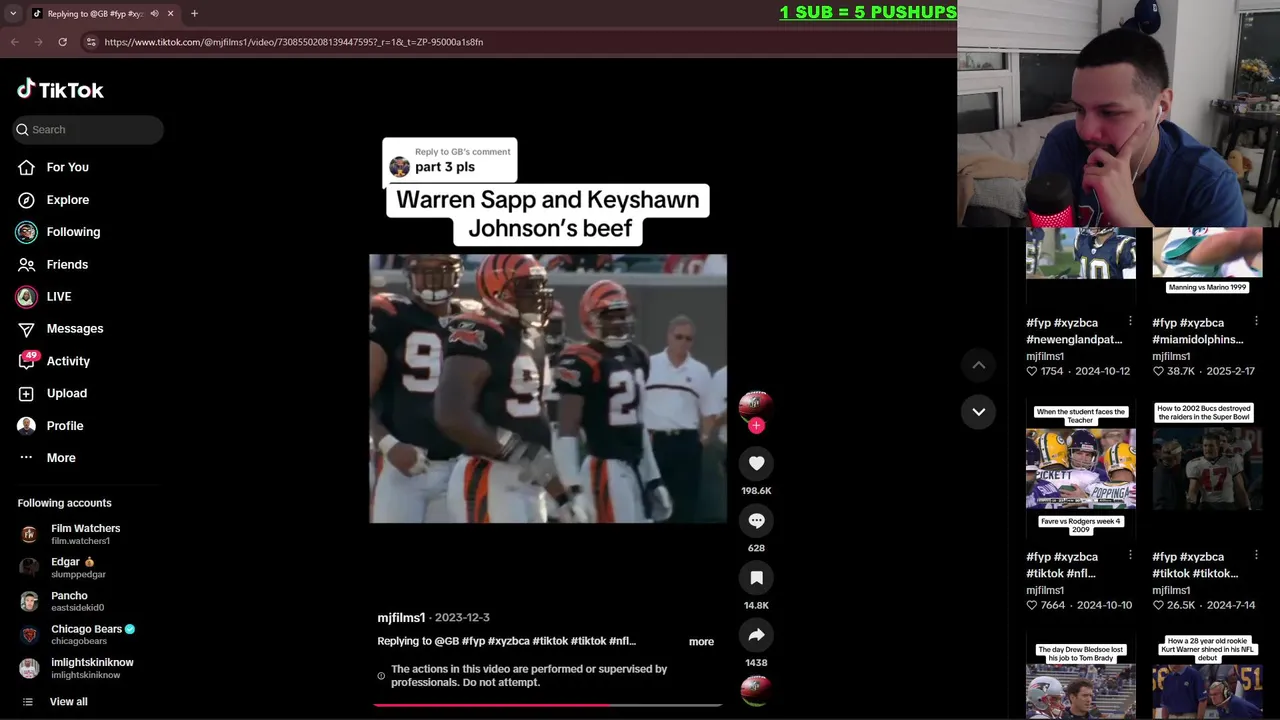Go to previous video arrow
Image resolution: width=1280 pixels, height=720 pixels.
(x=978, y=365)
